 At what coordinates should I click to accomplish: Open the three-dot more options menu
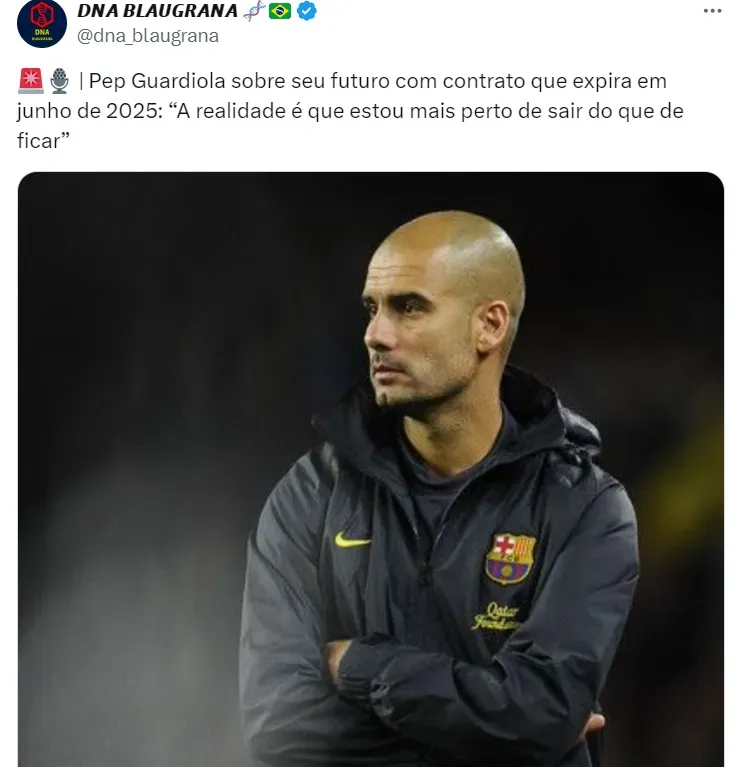point(712,11)
